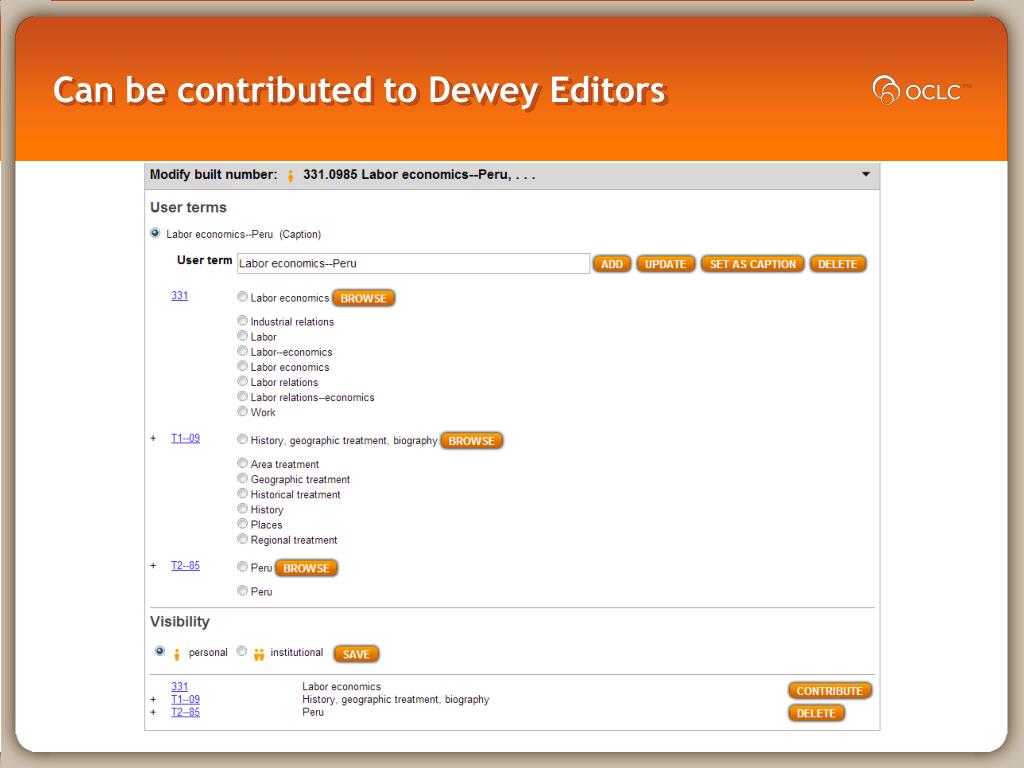The width and height of the screenshot is (1024, 768).
Task: Click BROWSE next to Peru
Action: point(306,568)
